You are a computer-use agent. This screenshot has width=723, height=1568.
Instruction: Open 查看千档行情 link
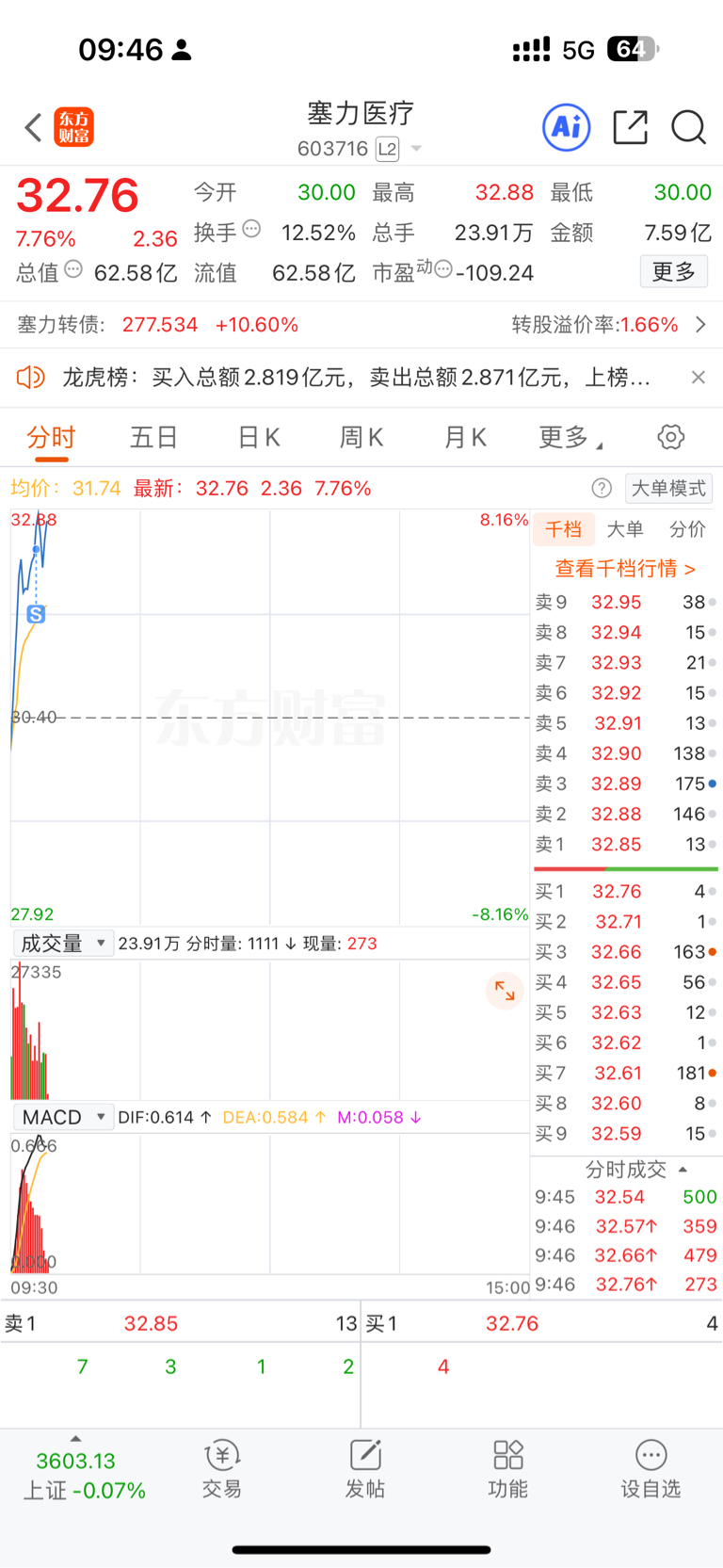[x=625, y=568]
